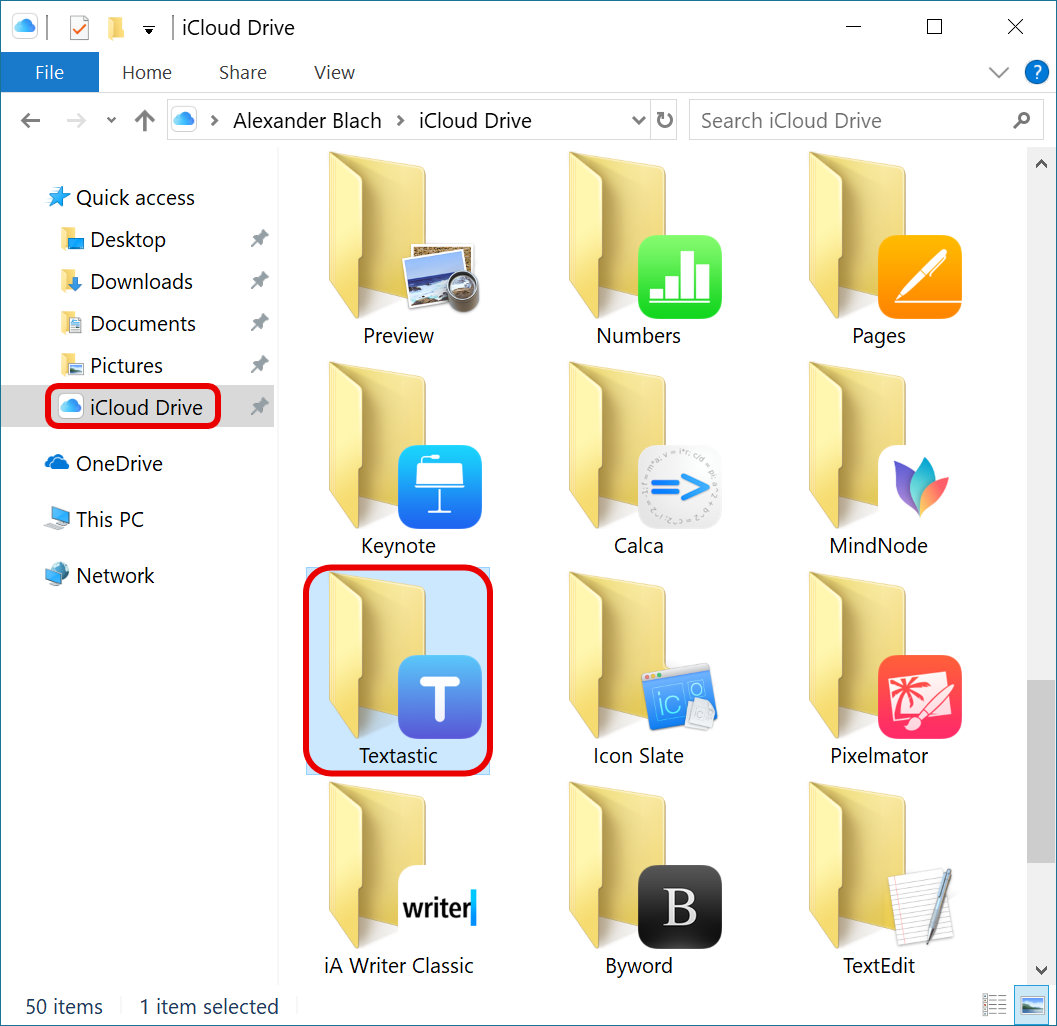This screenshot has width=1057, height=1026.
Task: Switch to the Home ribbon tab
Action: pyautogui.click(x=147, y=72)
